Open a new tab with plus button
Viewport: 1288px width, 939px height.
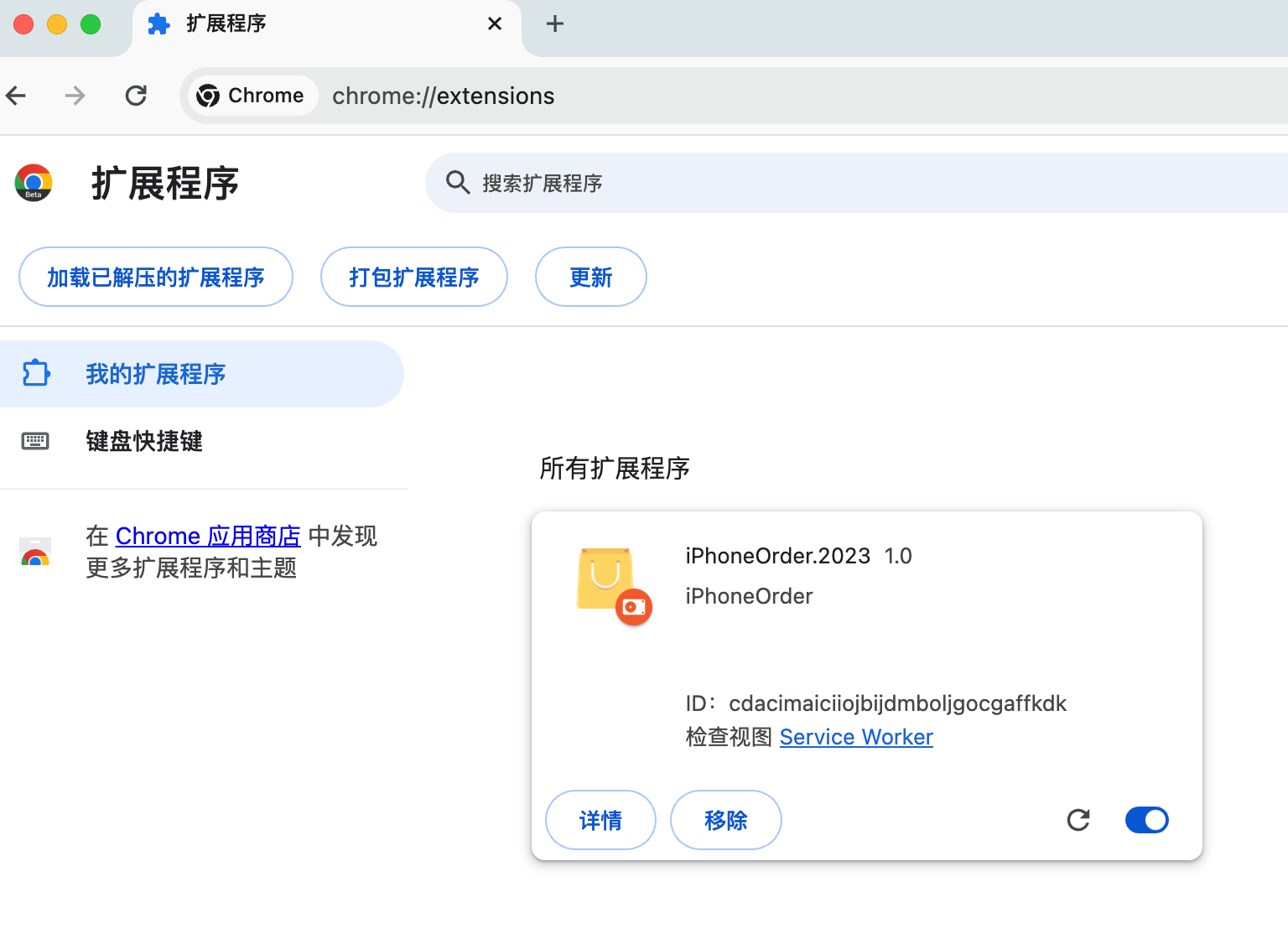click(x=555, y=23)
